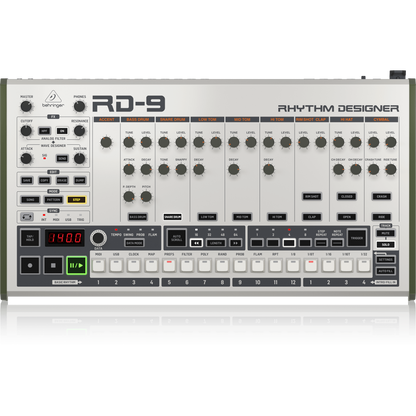Click the filter Cutoff knob

tap(26, 131)
